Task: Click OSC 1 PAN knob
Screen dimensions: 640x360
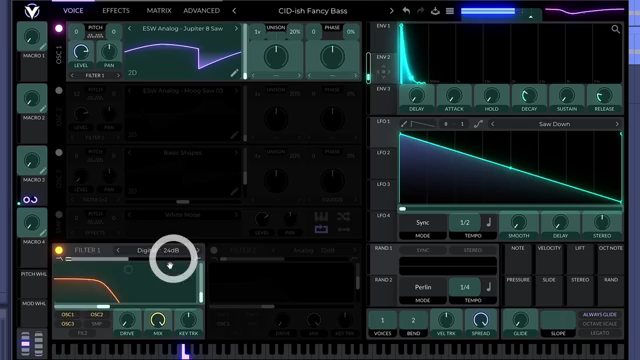Action: [109, 52]
